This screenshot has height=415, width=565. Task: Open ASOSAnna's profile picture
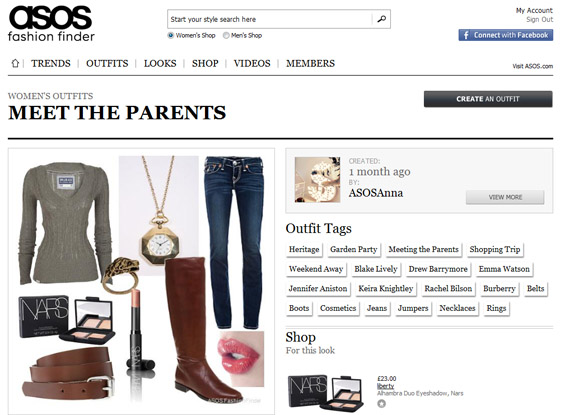click(x=317, y=180)
